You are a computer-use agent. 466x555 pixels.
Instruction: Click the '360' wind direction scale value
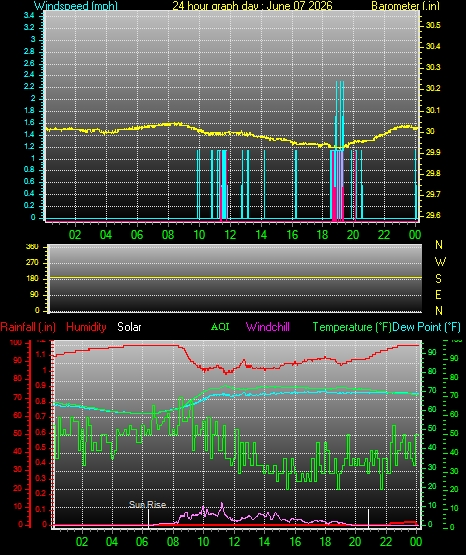tap(32, 247)
